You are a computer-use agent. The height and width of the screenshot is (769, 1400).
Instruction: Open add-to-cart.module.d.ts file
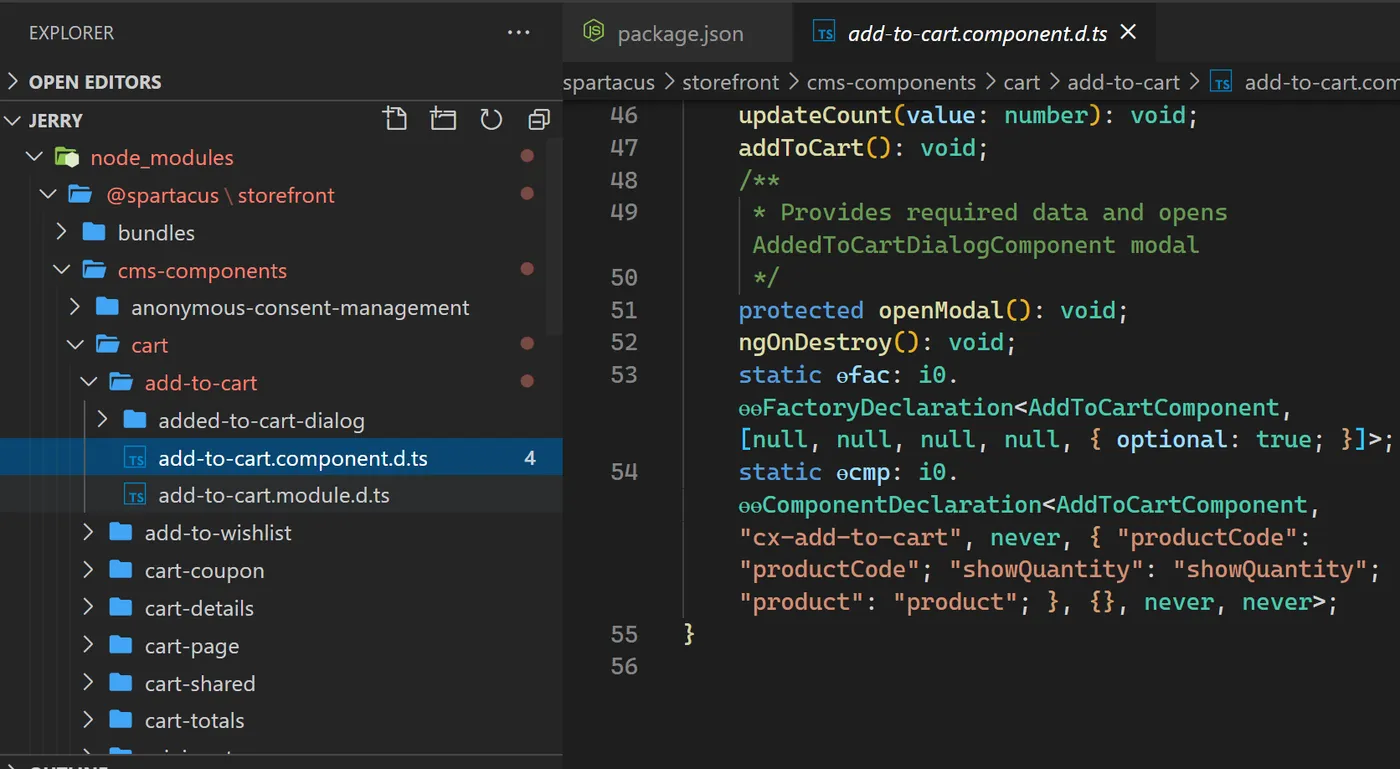pos(281,495)
